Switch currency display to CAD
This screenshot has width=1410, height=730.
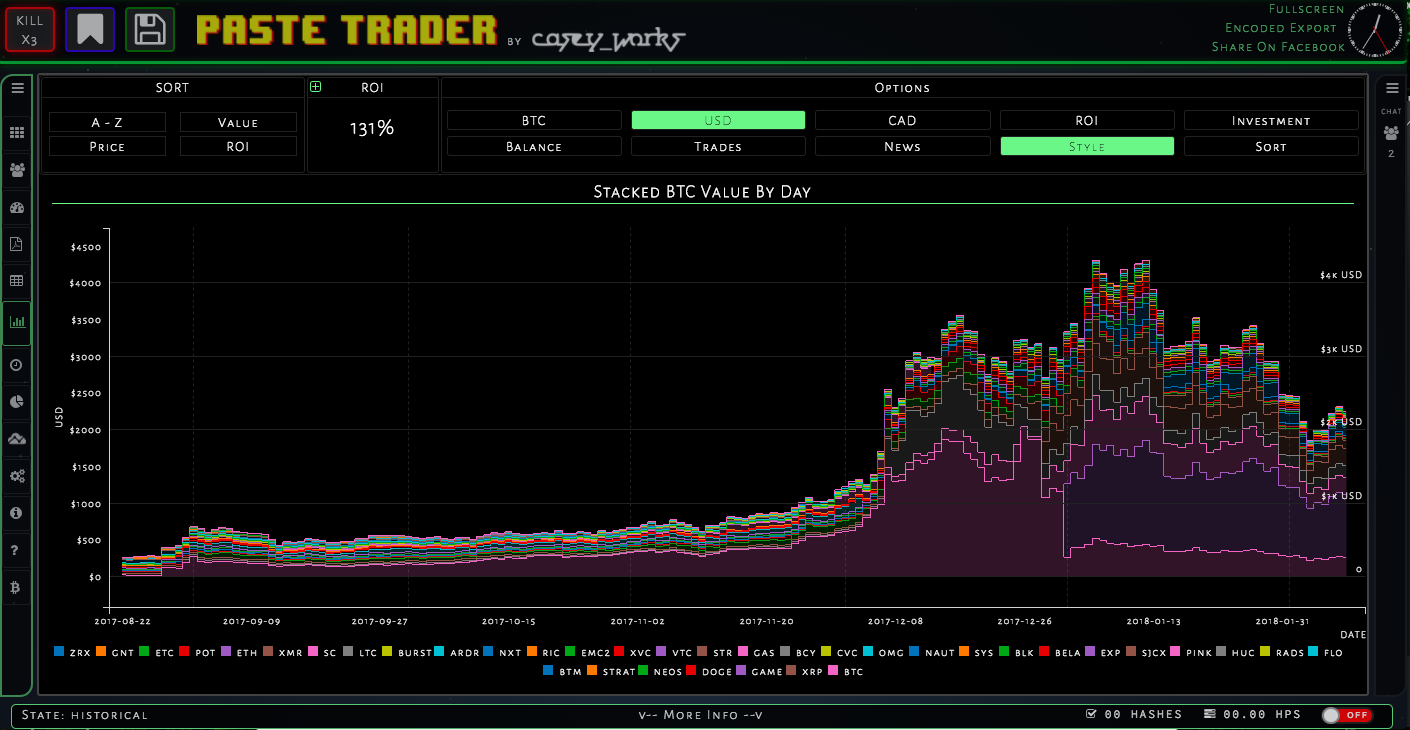901,119
